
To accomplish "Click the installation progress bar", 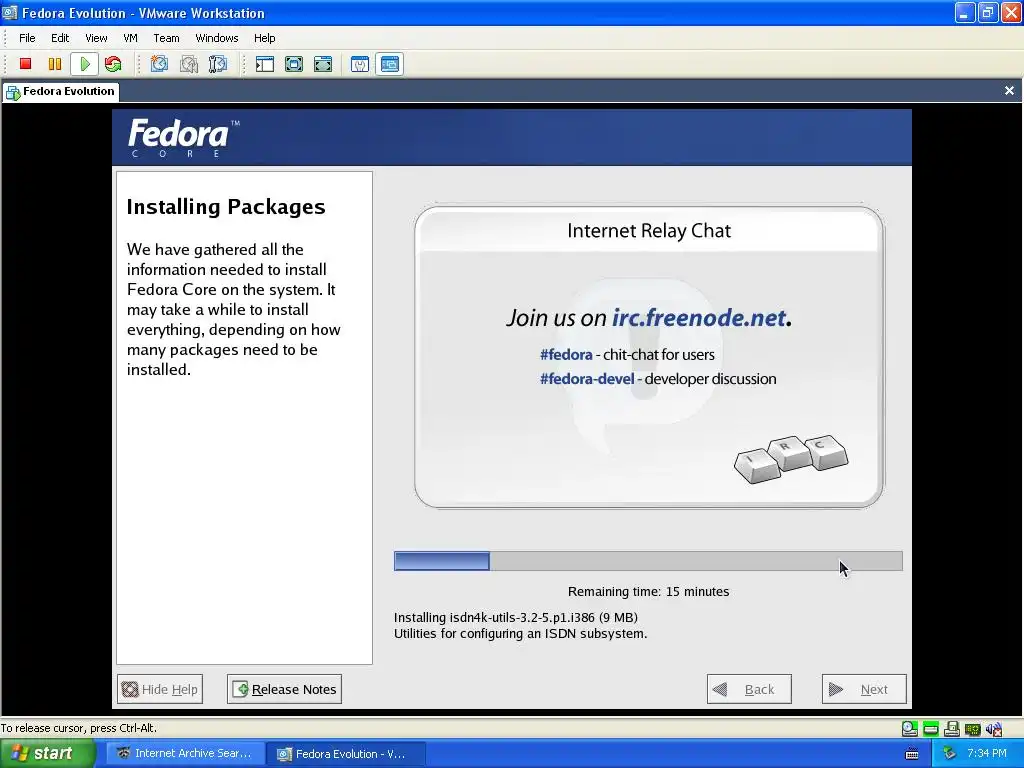I will 648,561.
